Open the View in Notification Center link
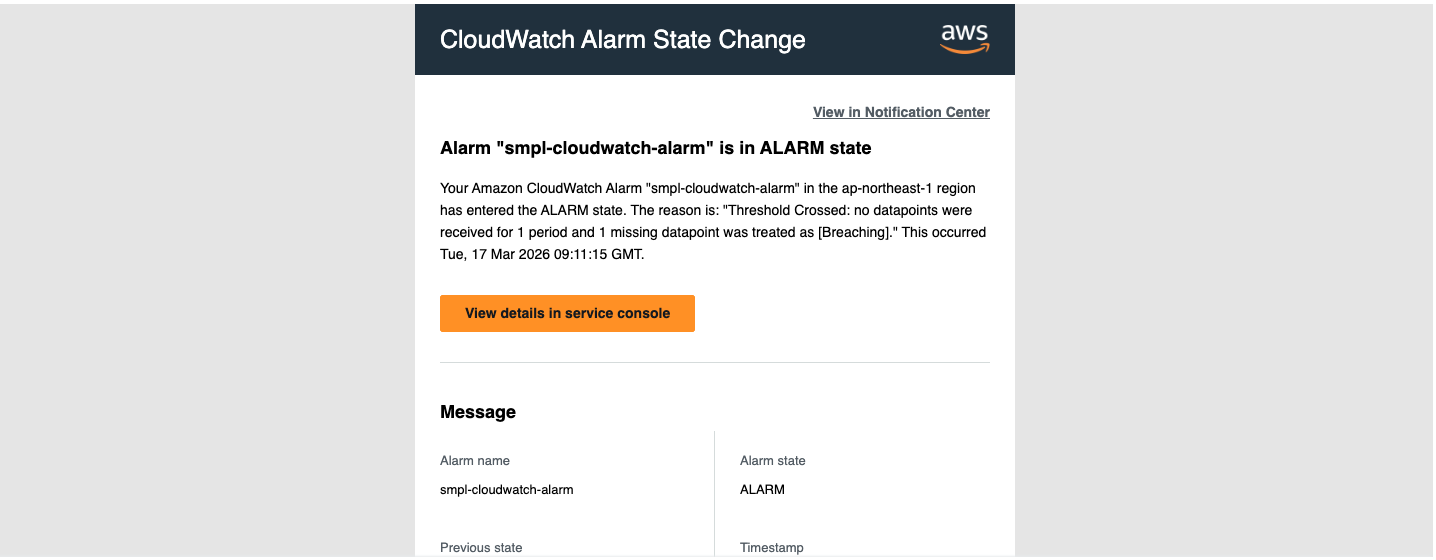 (901, 112)
